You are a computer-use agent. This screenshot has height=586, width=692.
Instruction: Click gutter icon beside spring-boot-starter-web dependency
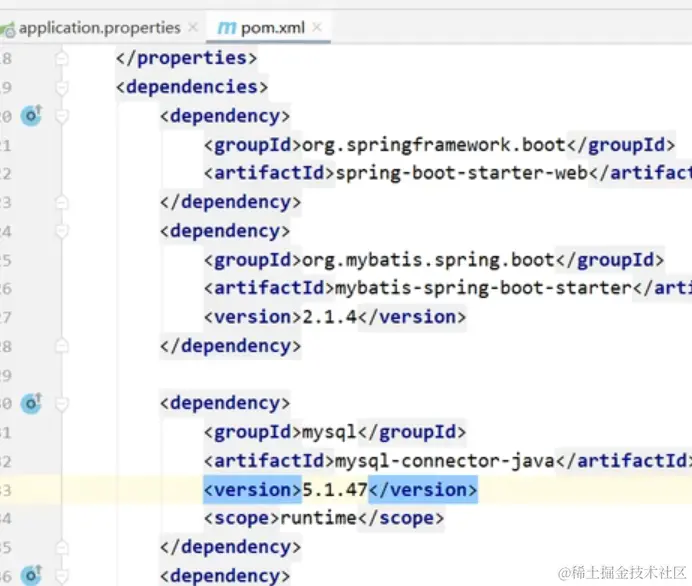pos(31,116)
